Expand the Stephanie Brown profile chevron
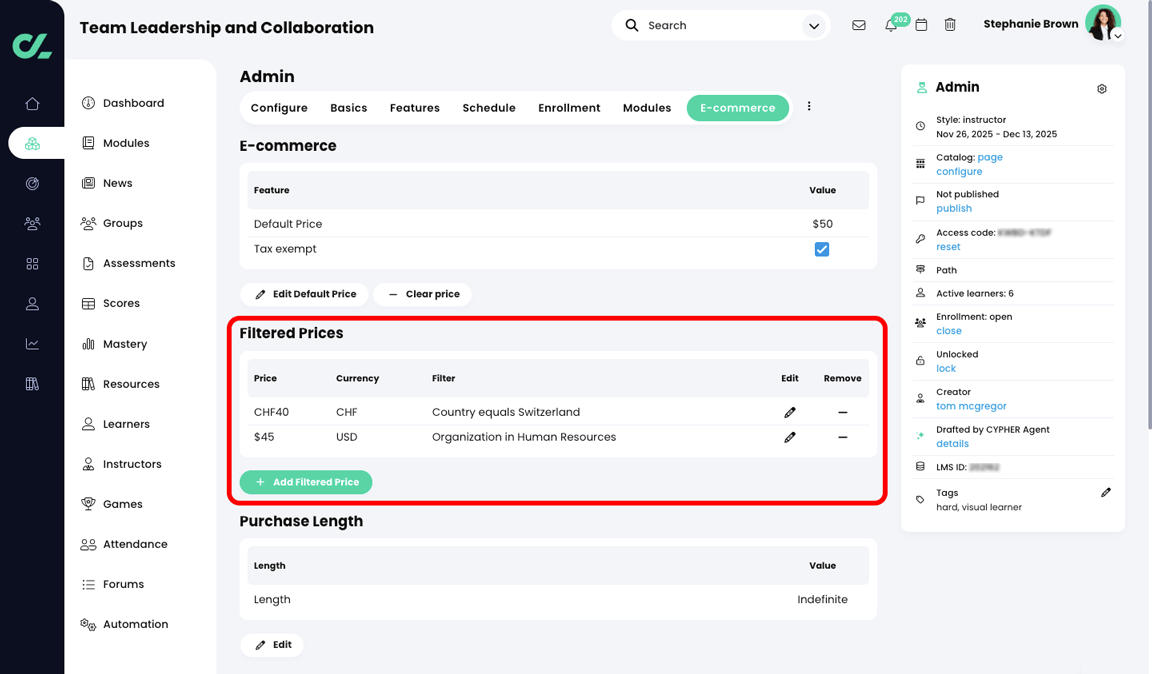The height and width of the screenshot is (674, 1152). (1117, 36)
